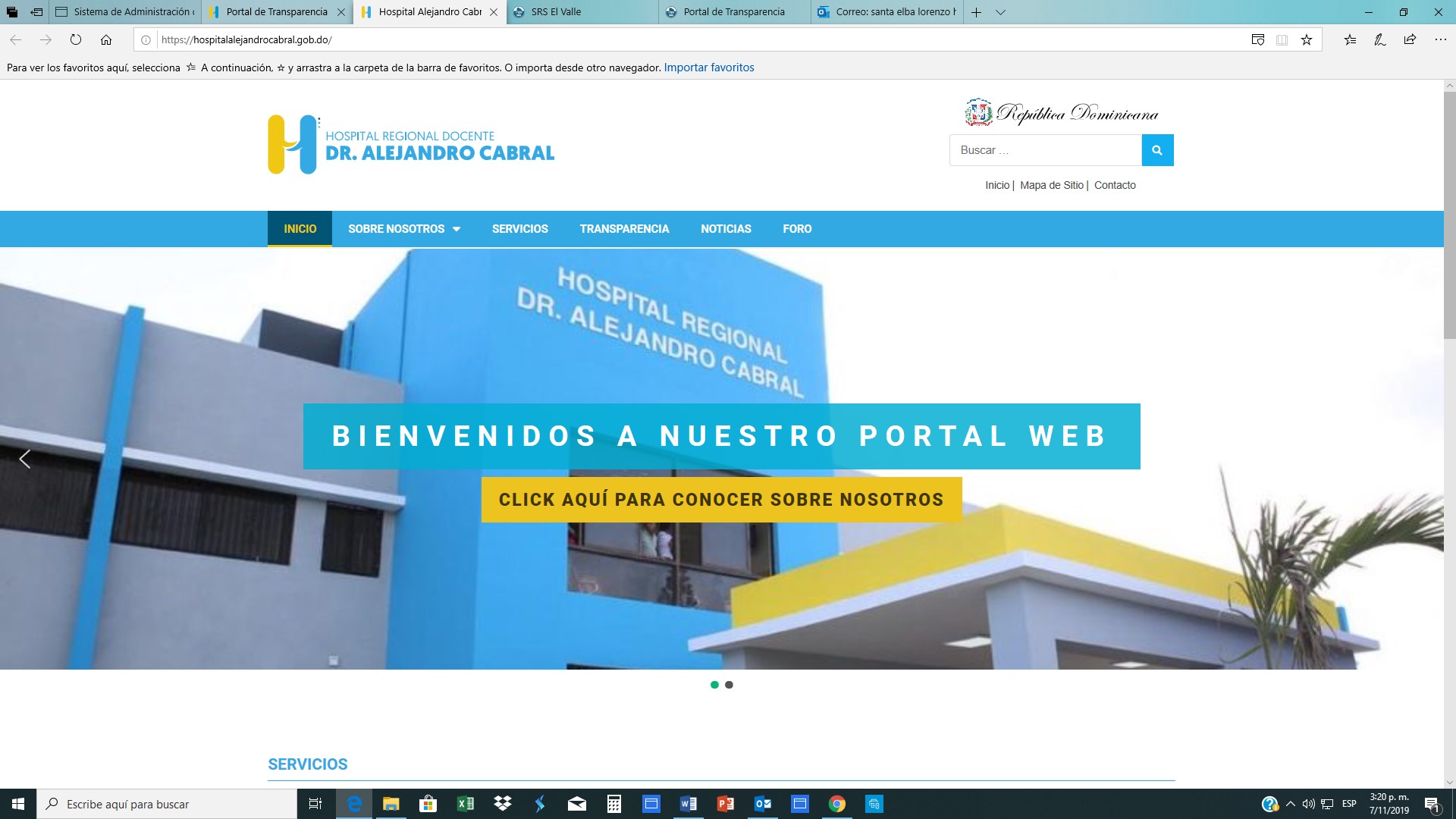Click the SERVICIOS section heading

click(x=308, y=764)
